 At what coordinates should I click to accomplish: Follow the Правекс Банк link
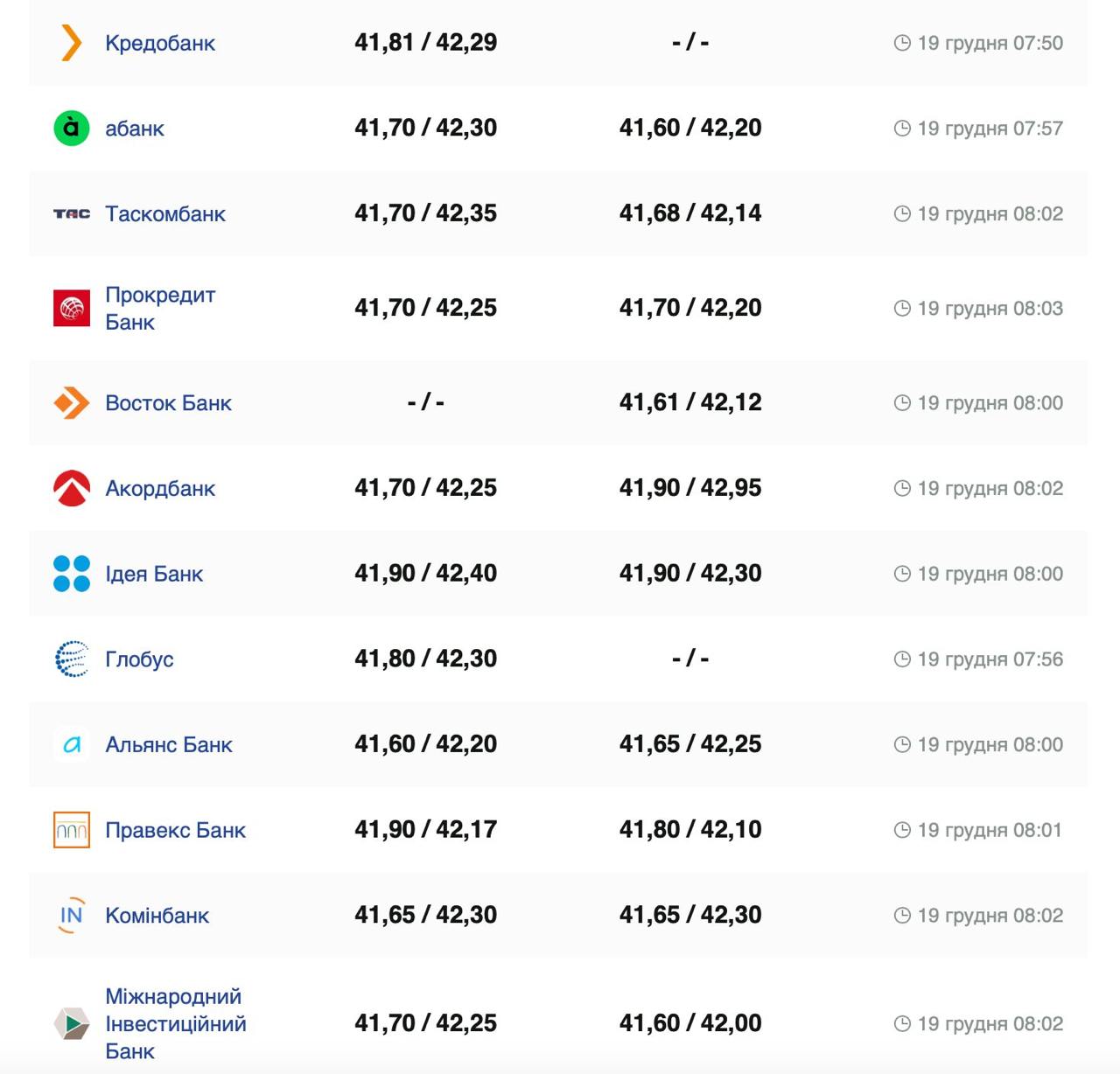[175, 830]
